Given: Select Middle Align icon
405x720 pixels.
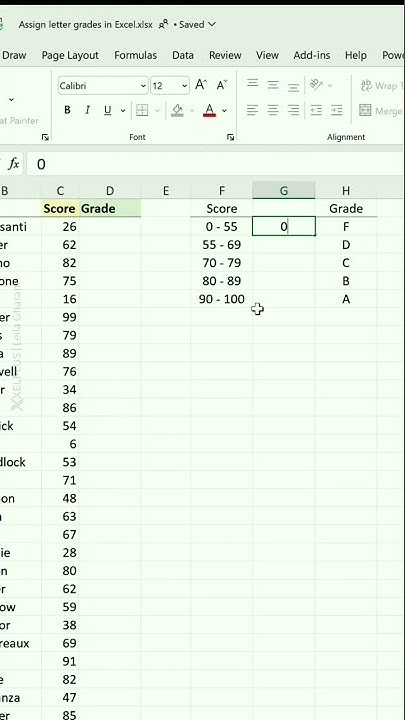Looking at the screenshot, I should coord(273,84).
